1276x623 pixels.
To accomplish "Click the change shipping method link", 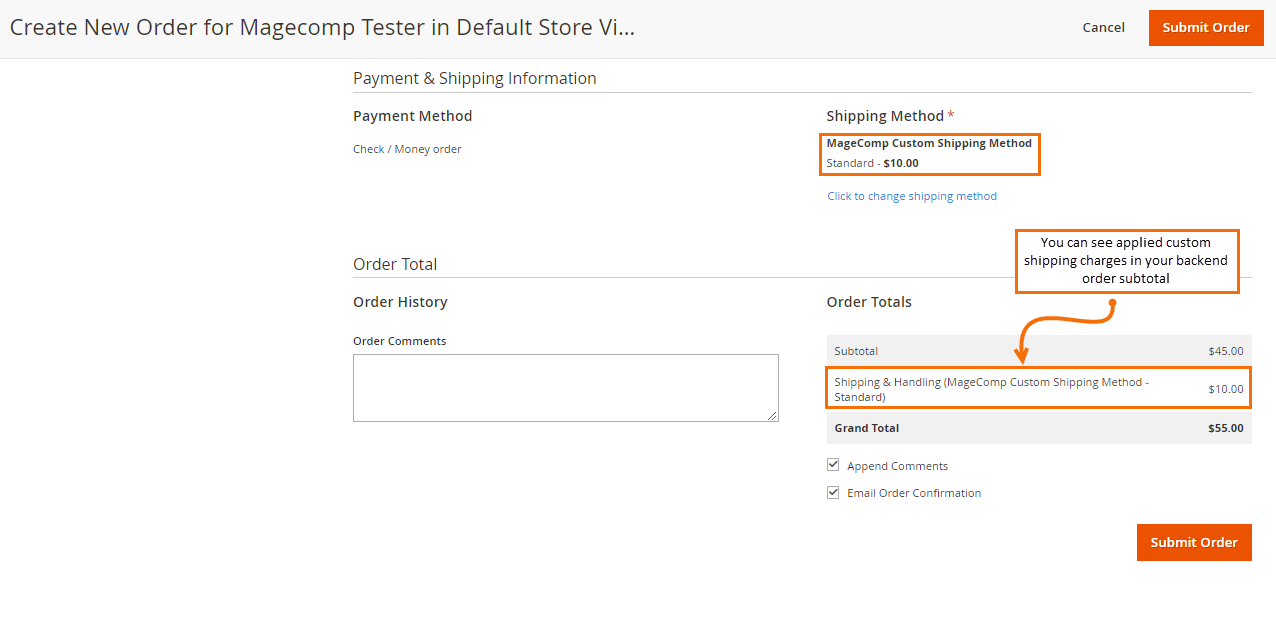I will tap(911, 196).
